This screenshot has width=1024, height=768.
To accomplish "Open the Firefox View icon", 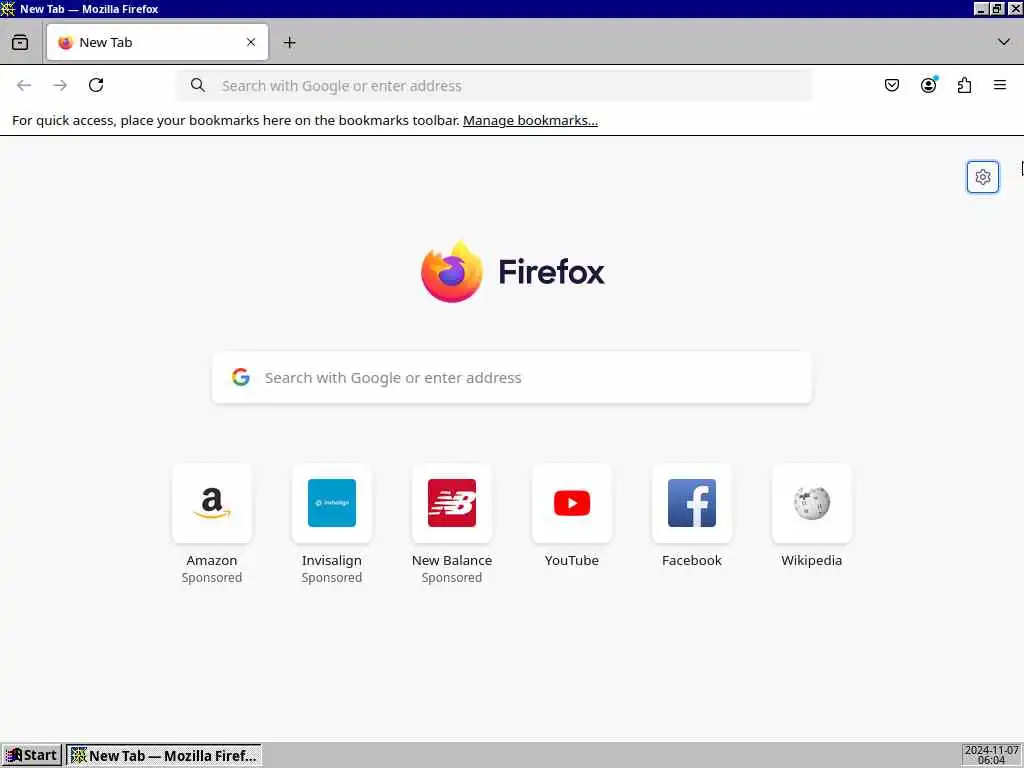I will pyautogui.click(x=20, y=42).
